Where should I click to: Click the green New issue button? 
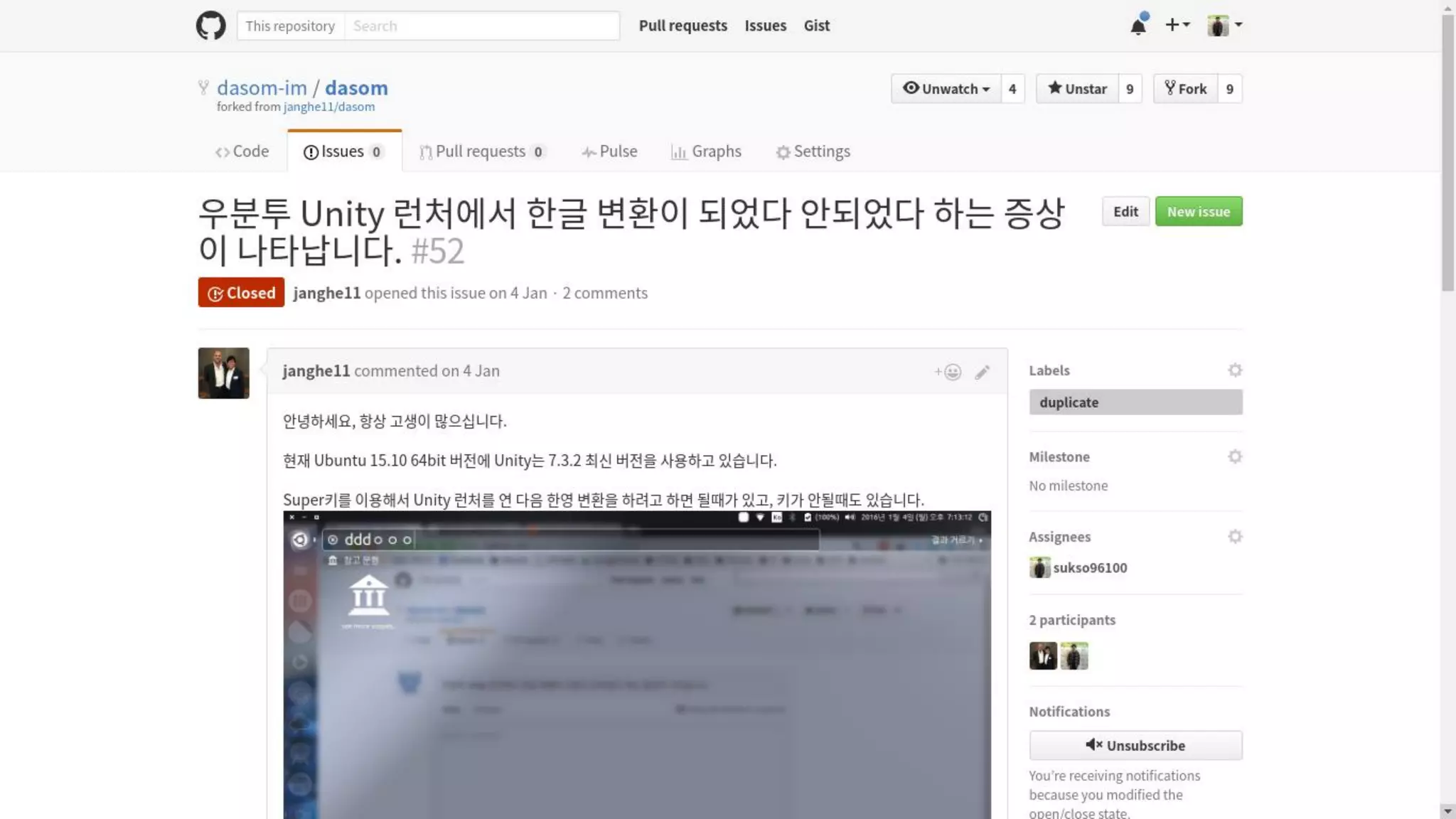(x=1198, y=212)
